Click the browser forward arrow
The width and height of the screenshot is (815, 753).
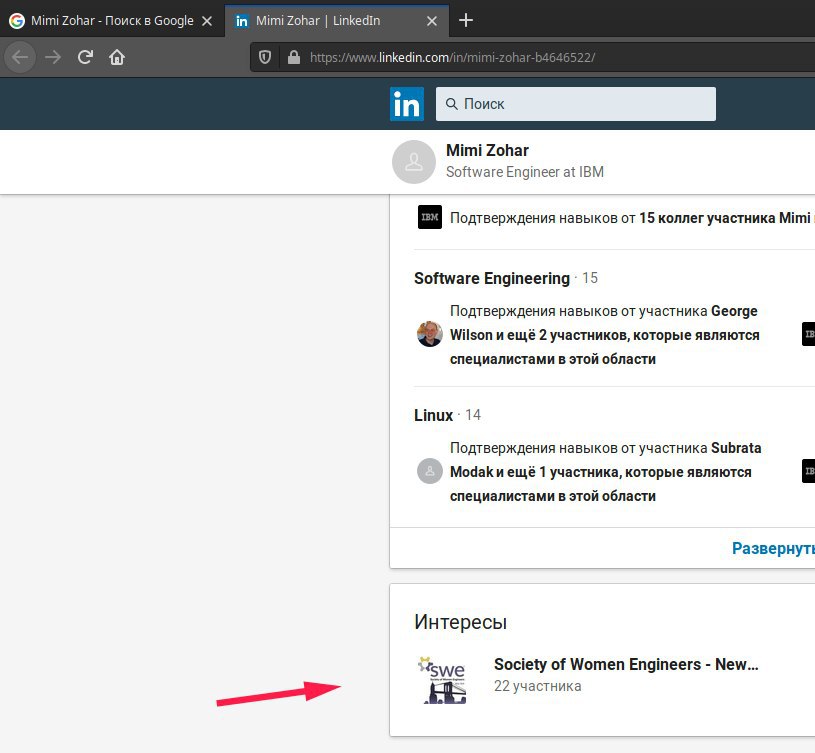pos(52,57)
